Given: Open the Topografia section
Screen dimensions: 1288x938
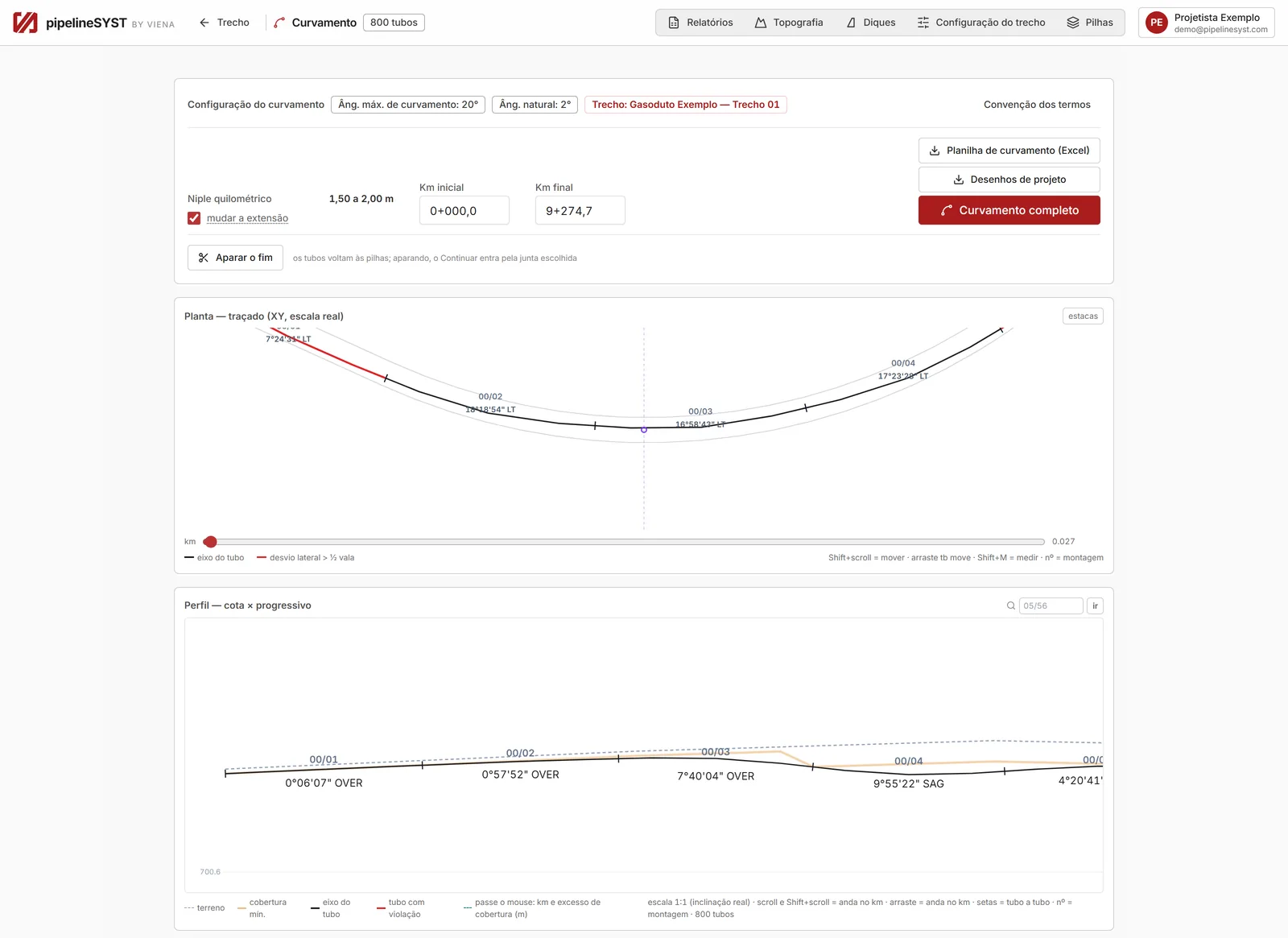Looking at the screenshot, I should coord(789,23).
